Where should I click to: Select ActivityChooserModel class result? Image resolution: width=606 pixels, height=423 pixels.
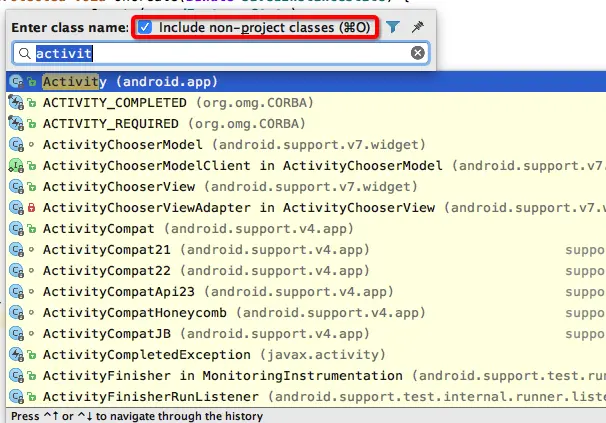click(x=306, y=145)
